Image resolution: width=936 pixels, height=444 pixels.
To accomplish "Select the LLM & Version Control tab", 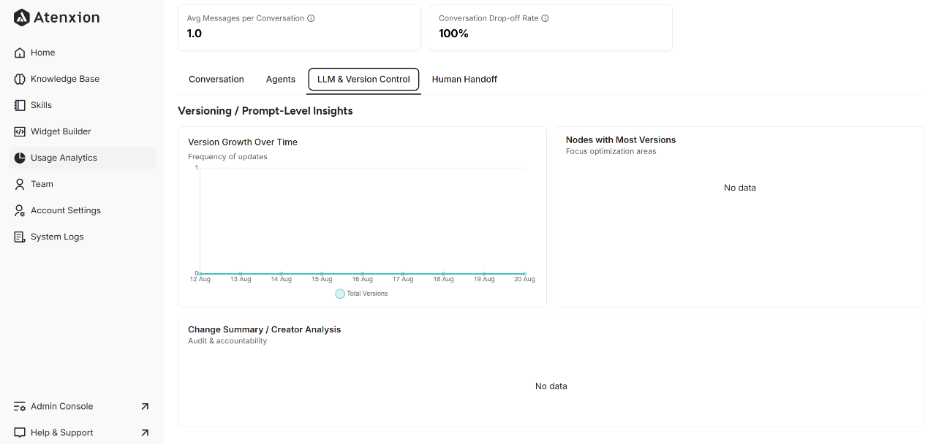I will coord(364,79).
